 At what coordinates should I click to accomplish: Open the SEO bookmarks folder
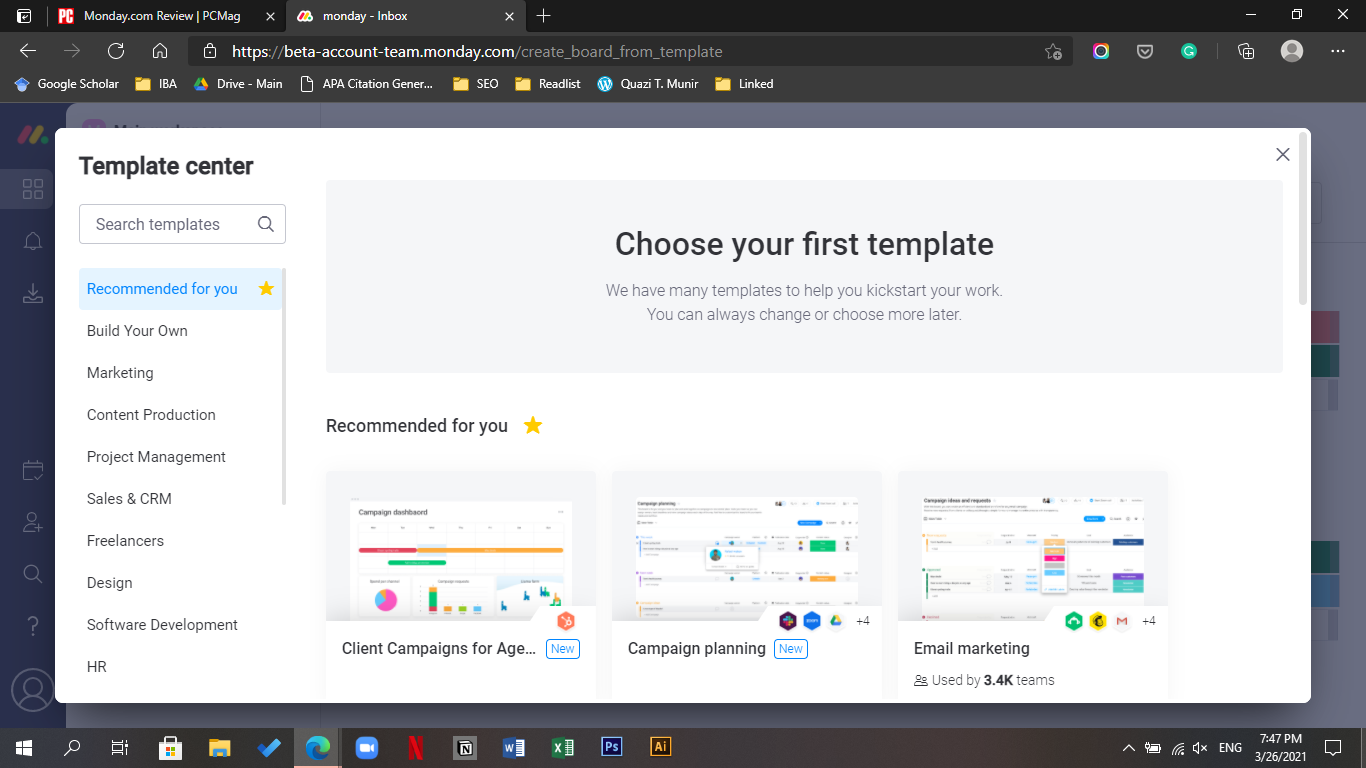(x=476, y=84)
